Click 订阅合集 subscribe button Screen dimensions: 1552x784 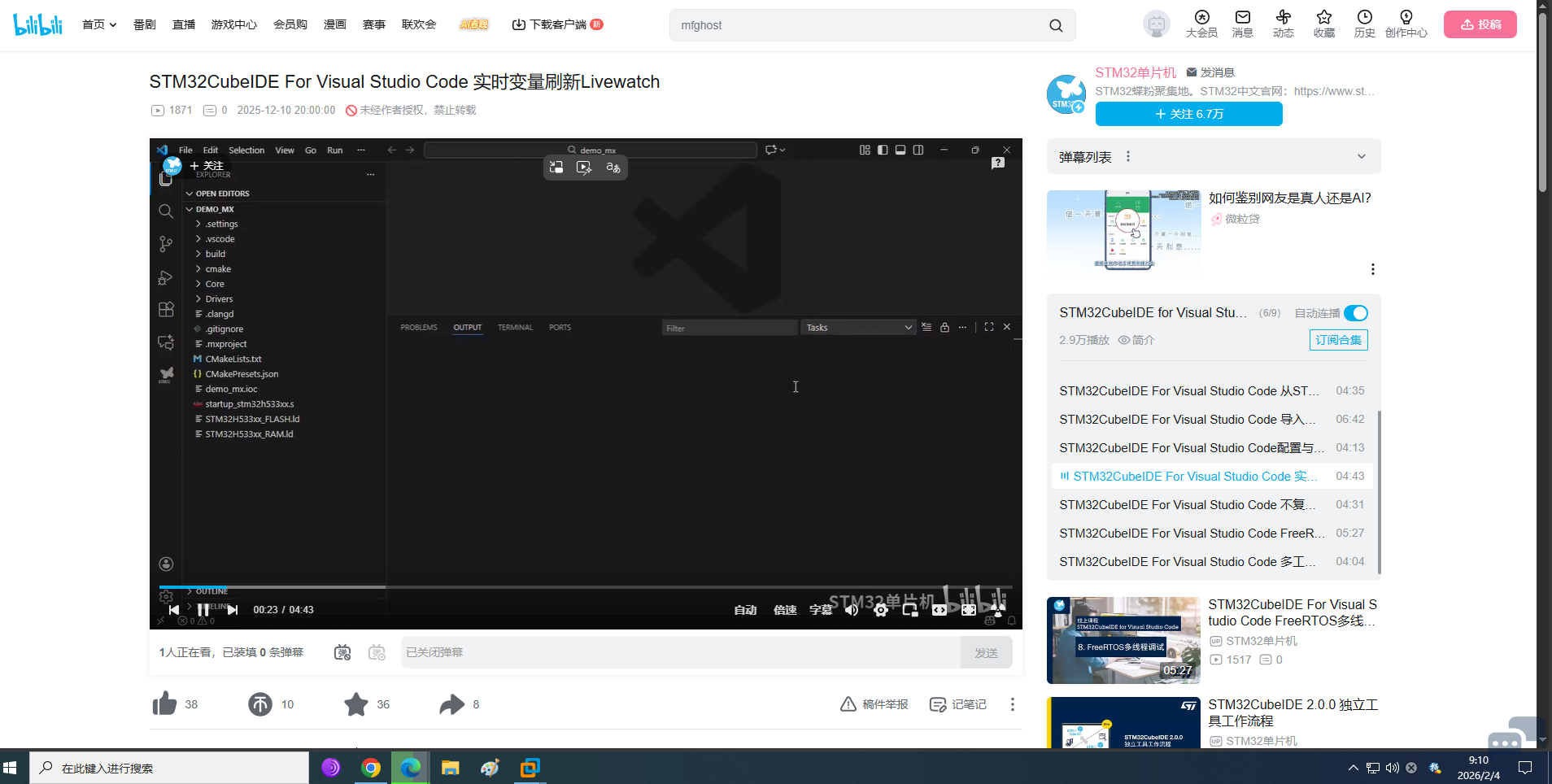[1339, 340]
